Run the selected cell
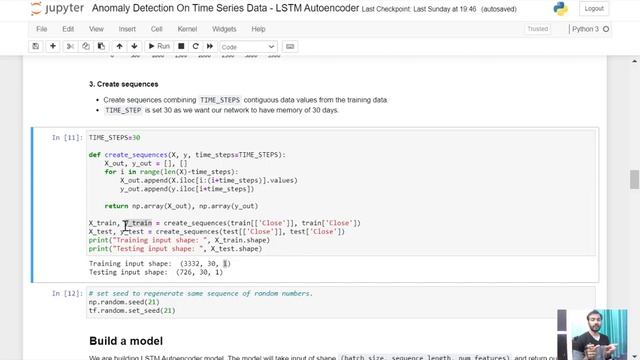640x360 pixels. coord(159,47)
